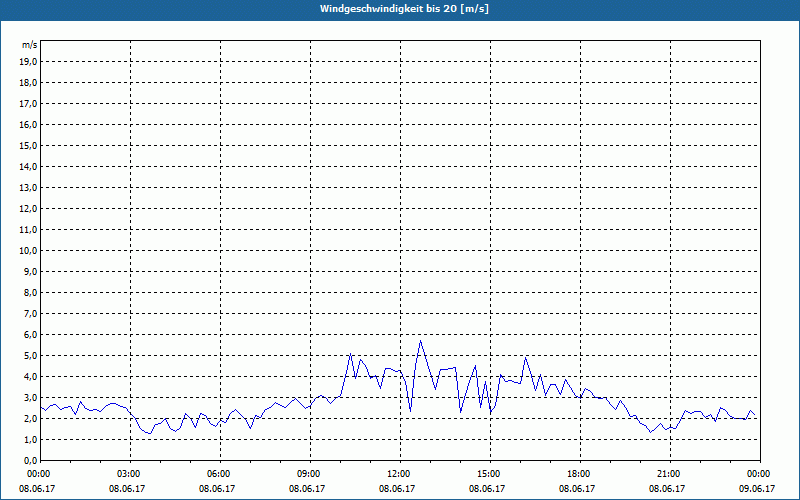Select the "7,0" y-axis value
Viewport: 800px width, 500px height.
[x=31, y=313]
